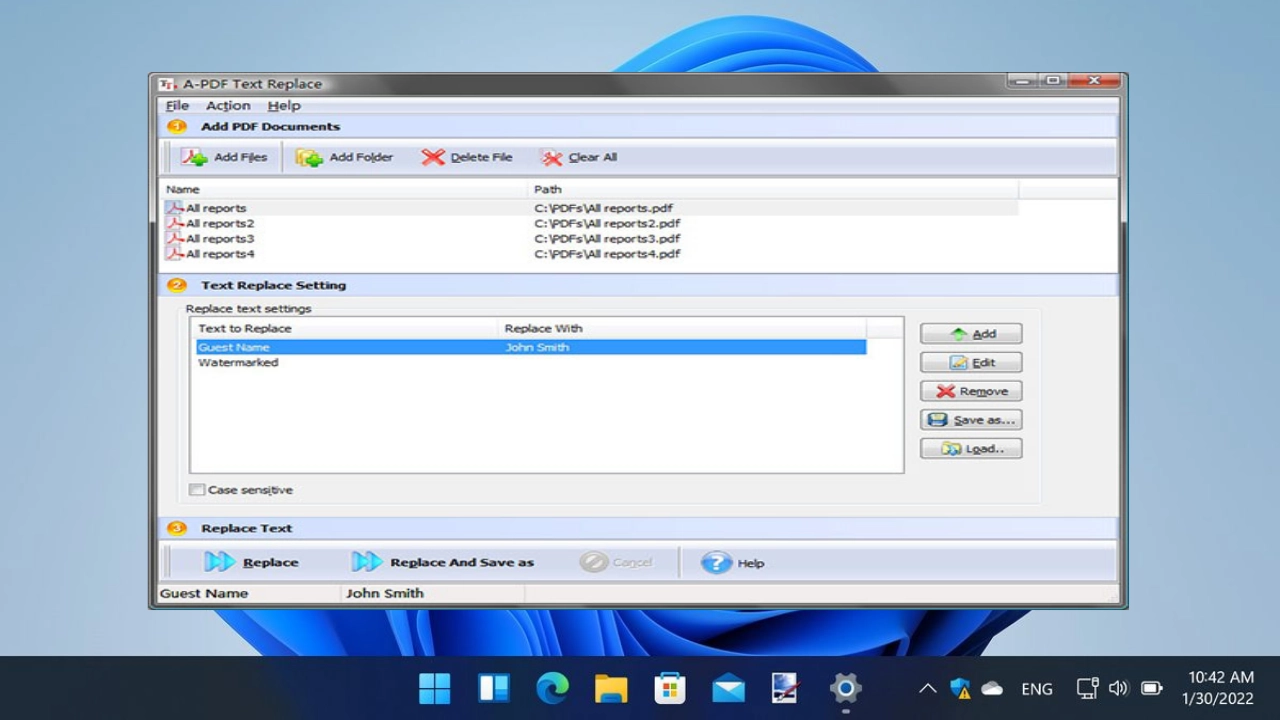Select the PDF icon of All reports2
The width and height of the screenshot is (1280, 720).
click(175, 223)
